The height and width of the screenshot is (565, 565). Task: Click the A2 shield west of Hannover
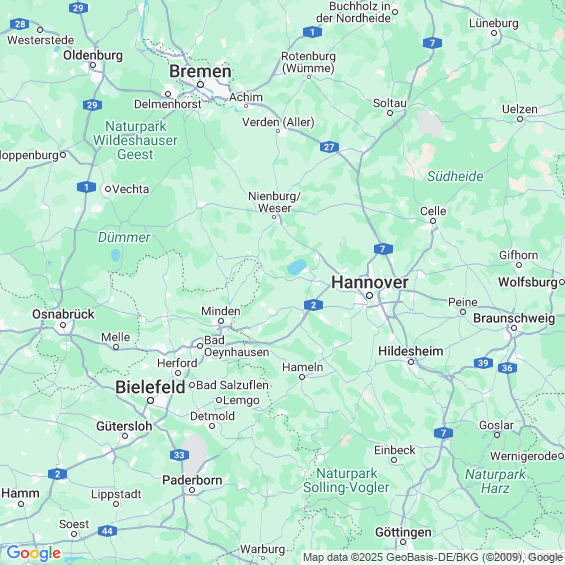pyautogui.click(x=313, y=305)
